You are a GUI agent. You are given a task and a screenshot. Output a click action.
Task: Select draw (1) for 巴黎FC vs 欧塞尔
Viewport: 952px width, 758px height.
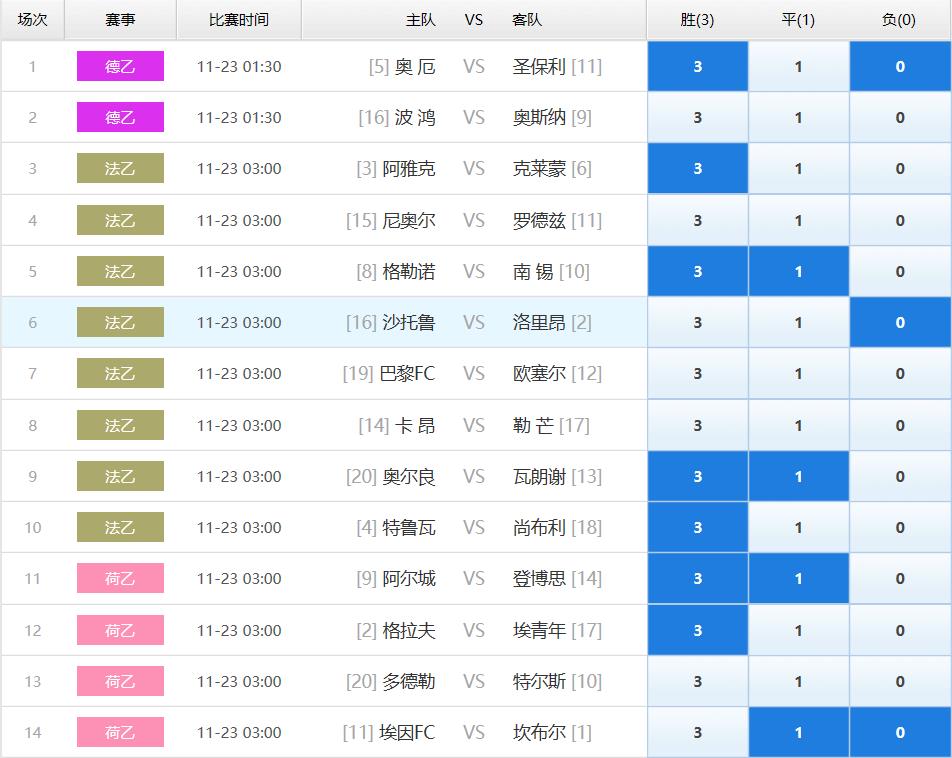click(798, 373)
